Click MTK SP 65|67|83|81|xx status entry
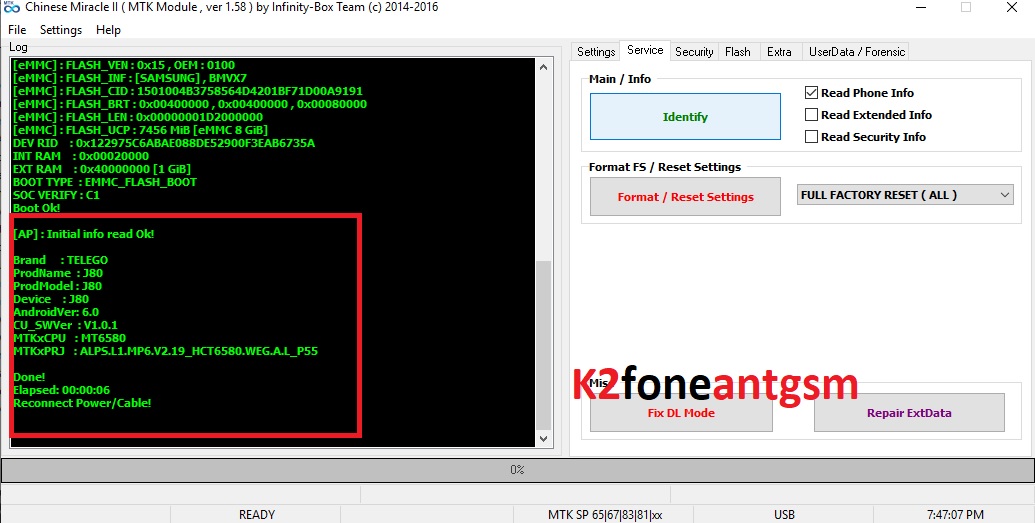This screenshot has height=523, width=1035. [x=605, y=514]
